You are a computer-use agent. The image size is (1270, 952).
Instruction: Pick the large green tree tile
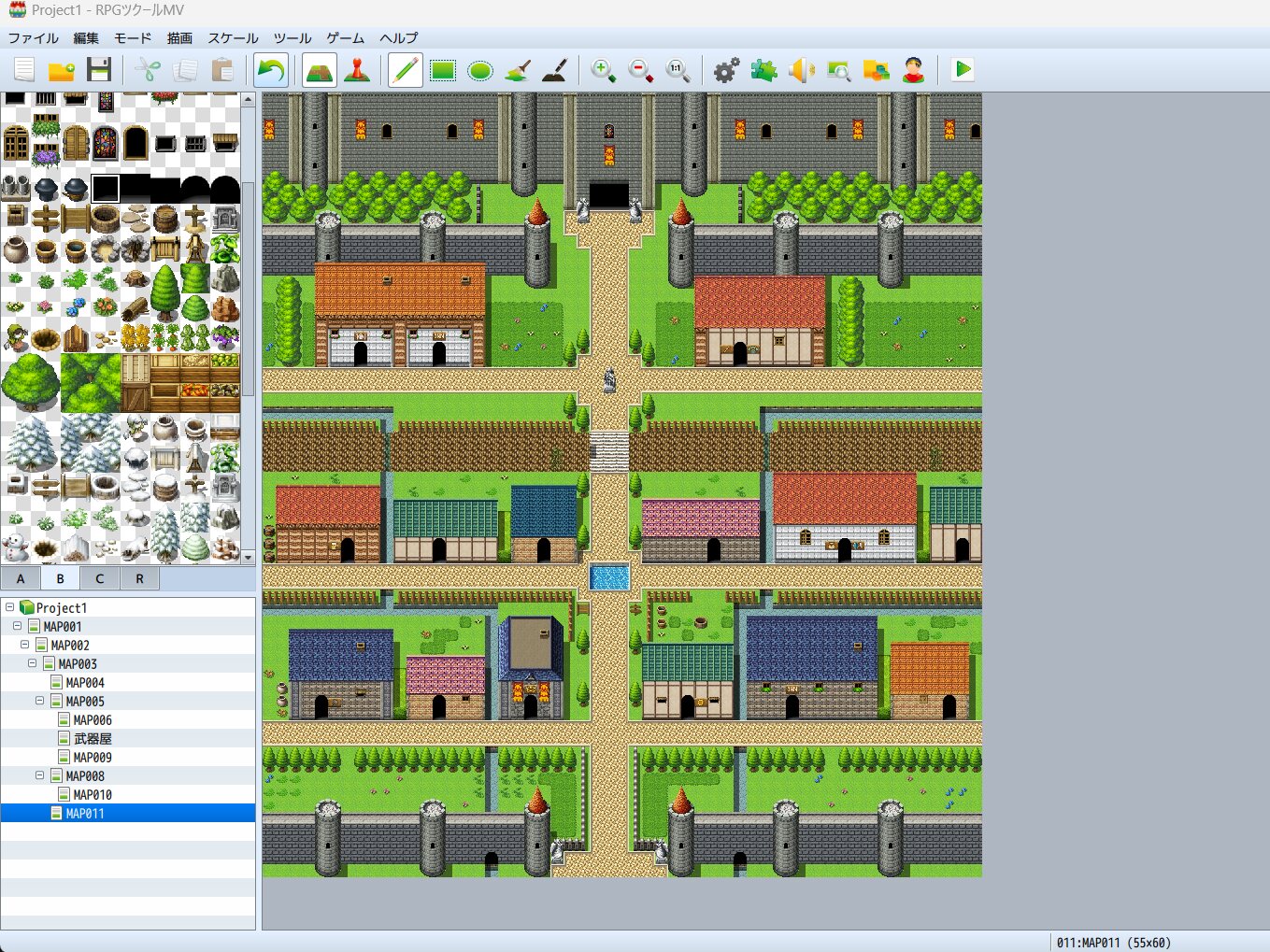tap(30, 382)
